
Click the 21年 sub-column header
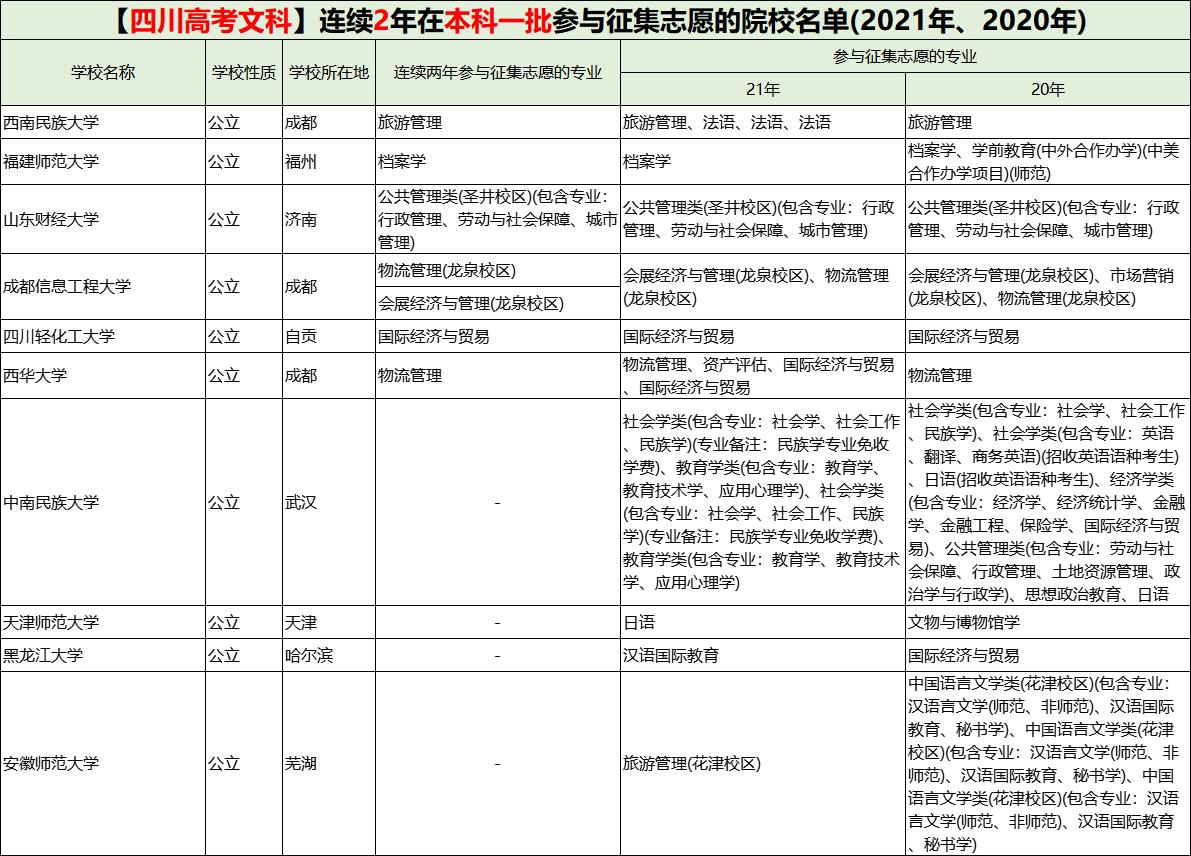coord(762,89)
